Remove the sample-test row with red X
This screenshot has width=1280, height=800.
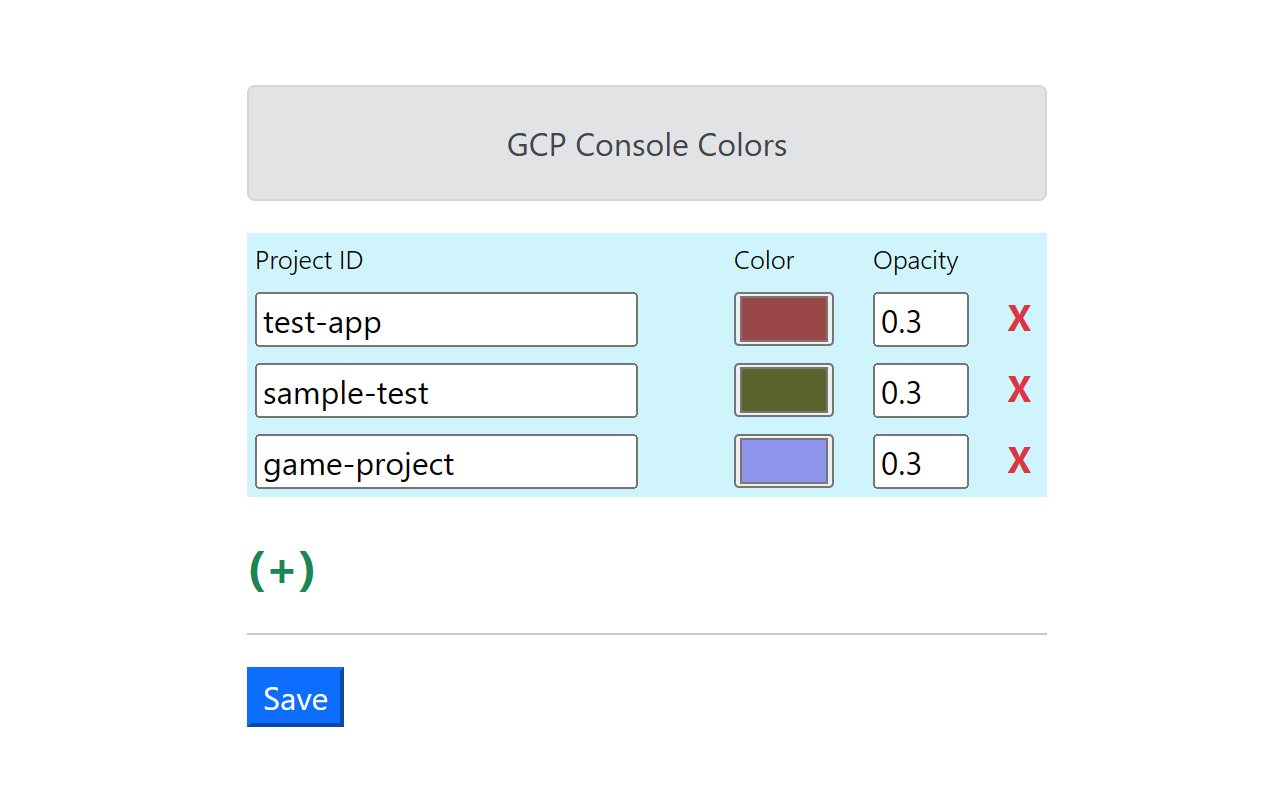pos(1019,390)
